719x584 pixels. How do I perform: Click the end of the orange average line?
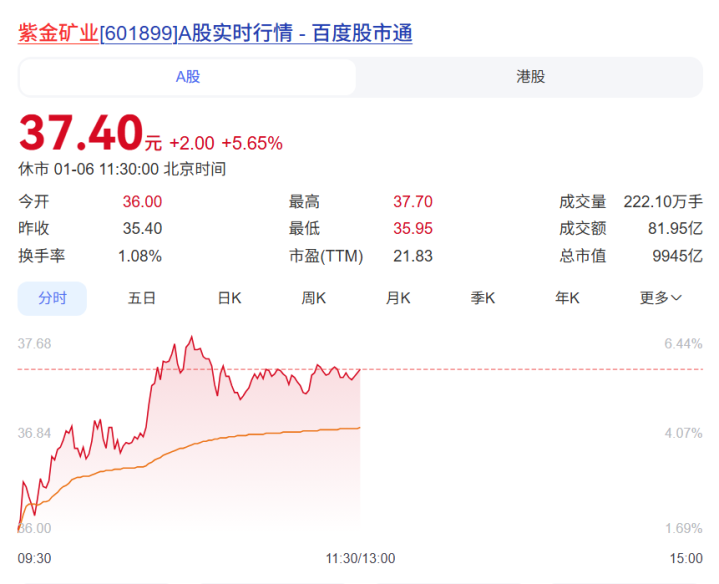pos(360,428)
